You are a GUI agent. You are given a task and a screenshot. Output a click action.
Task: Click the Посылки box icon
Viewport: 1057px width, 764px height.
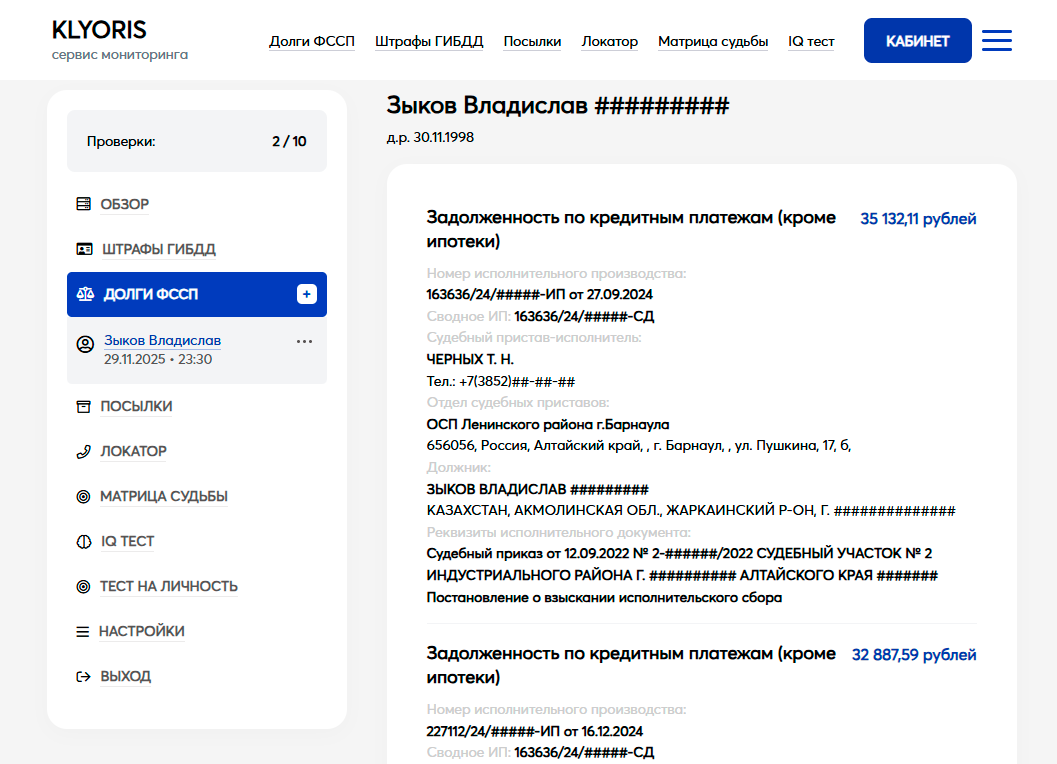(x=84, y=406)
